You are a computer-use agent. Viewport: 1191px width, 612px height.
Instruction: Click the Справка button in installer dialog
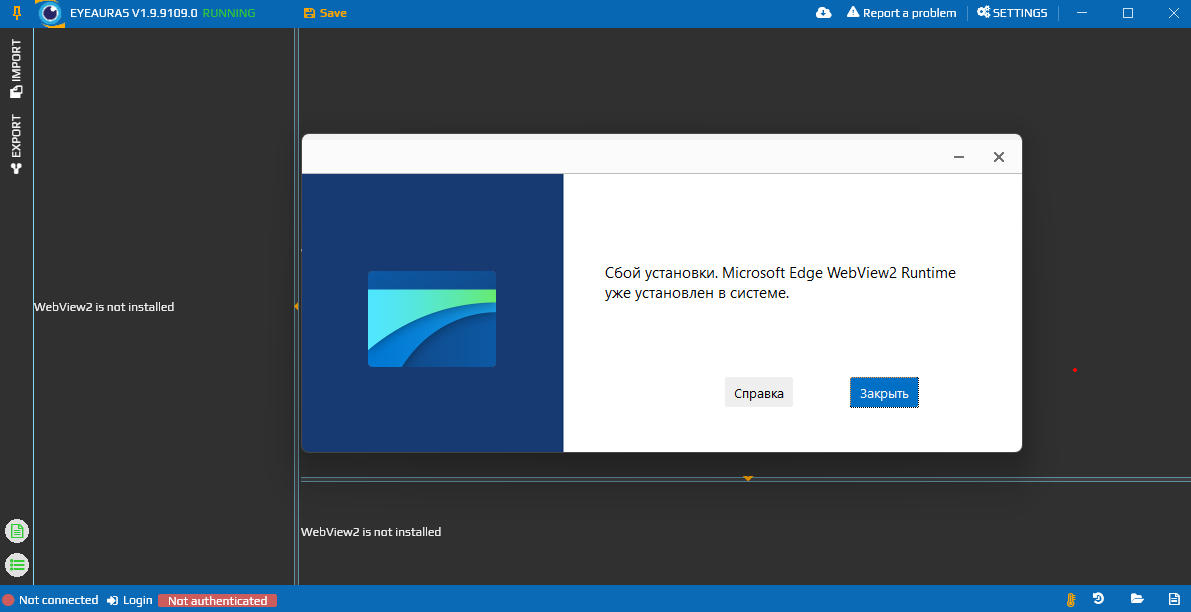pyautogui.click(x=759, y=393)
